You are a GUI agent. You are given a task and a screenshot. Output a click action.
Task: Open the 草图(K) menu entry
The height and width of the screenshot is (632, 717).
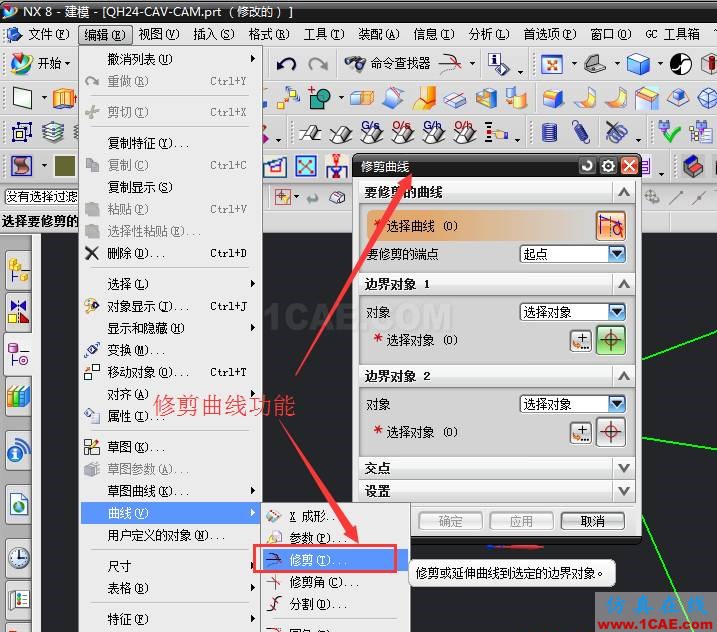170,447
